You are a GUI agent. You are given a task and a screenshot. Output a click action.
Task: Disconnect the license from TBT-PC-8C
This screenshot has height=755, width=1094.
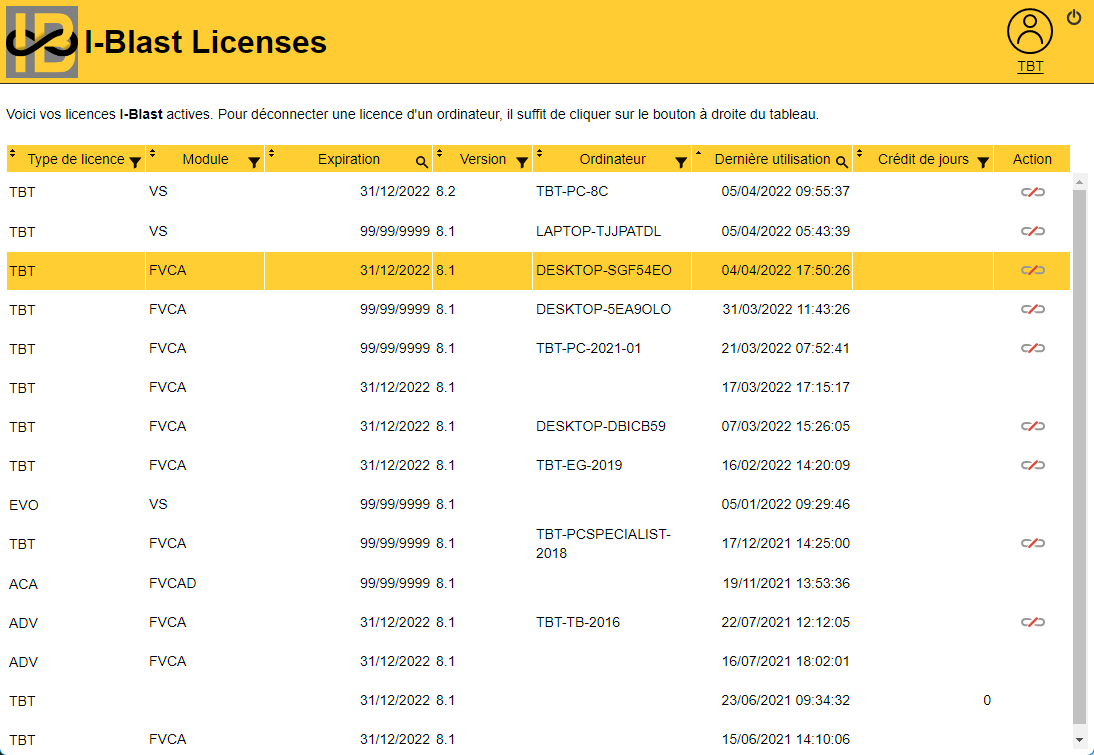(1031, 192)
